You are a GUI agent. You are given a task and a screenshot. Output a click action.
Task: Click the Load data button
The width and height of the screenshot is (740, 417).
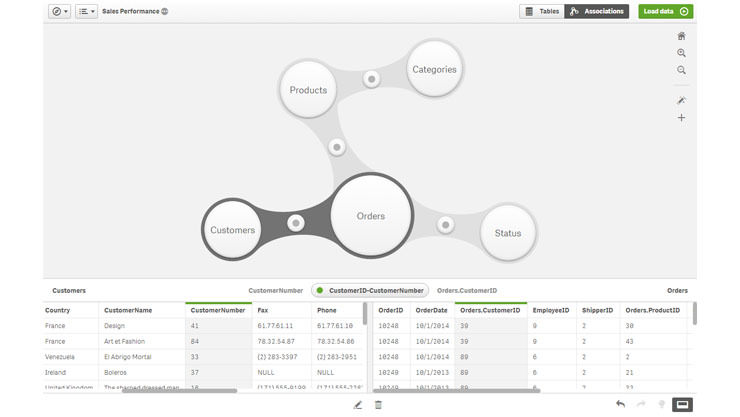665,11
